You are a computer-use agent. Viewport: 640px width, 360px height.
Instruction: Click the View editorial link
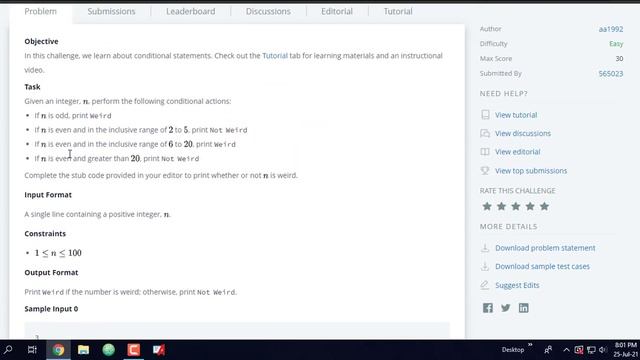(x=518, y=152)
